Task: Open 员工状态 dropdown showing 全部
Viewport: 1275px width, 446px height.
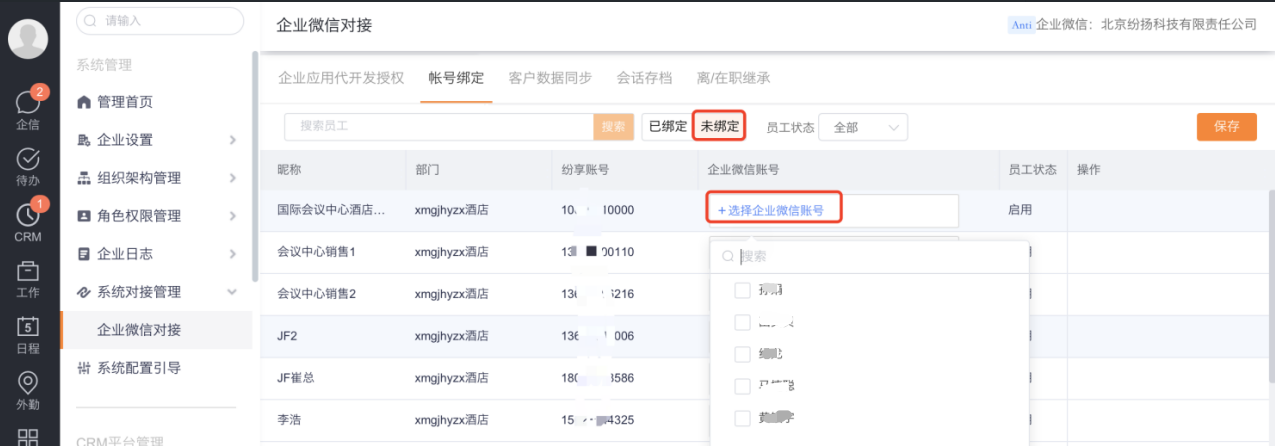Action: tap(863, 127)
